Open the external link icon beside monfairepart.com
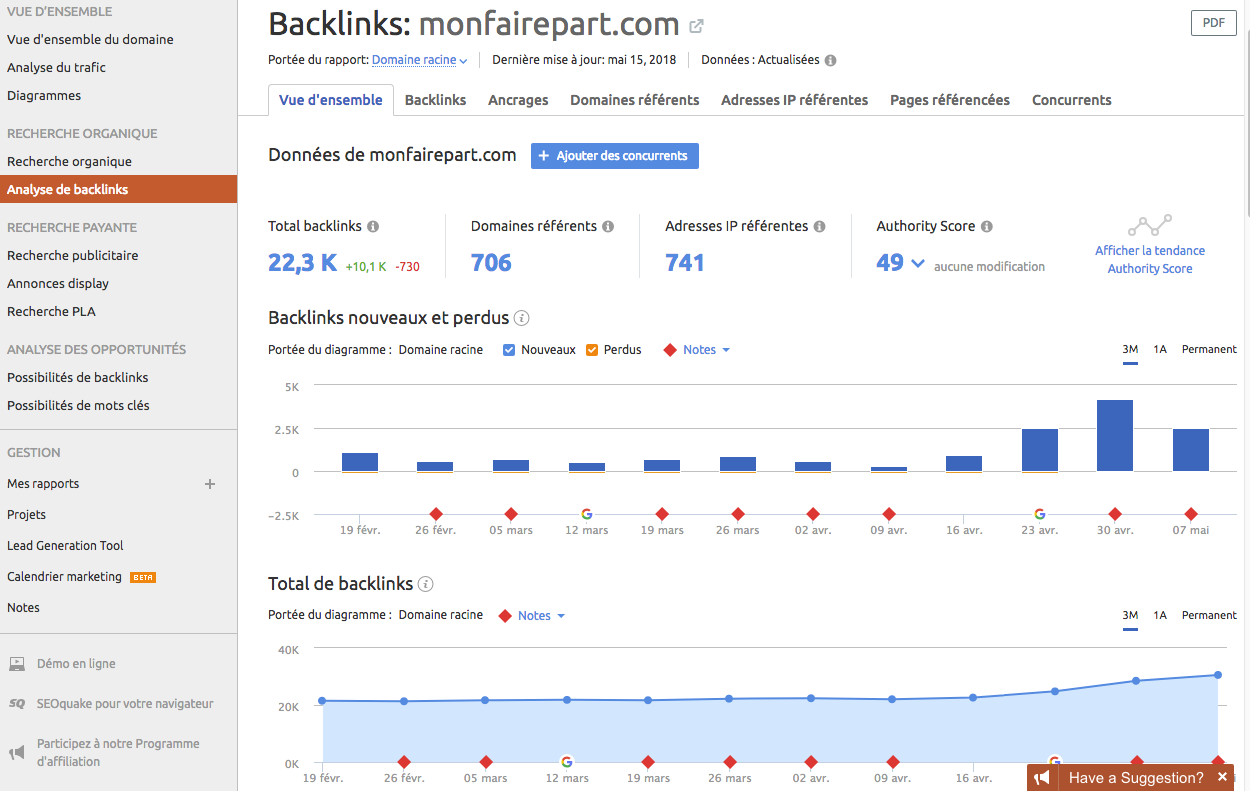The height and width of the screenshot is (791, 1250). coord(697,26)
